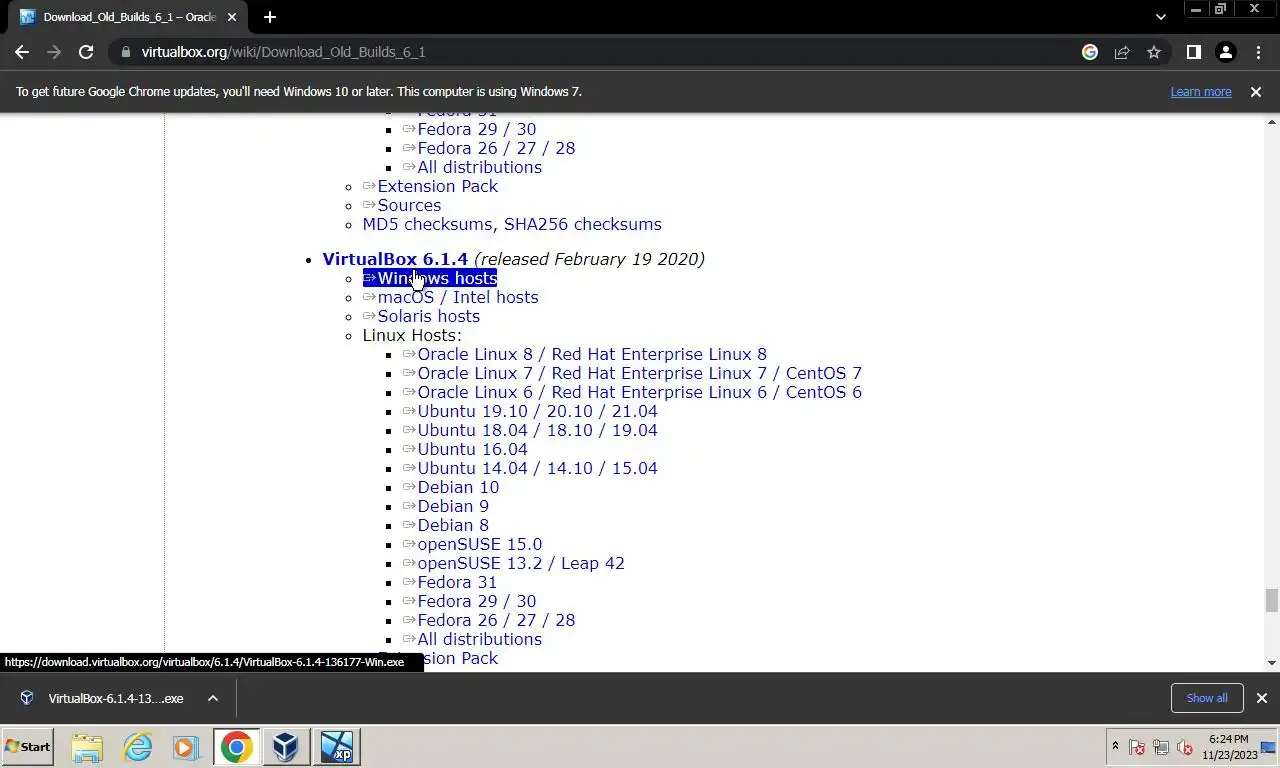Bookmark this page with star icon
1280x768 pixels.
tap(1154, 52)
